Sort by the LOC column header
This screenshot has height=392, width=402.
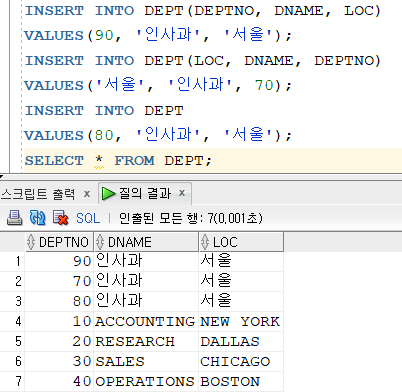(241, 242)
